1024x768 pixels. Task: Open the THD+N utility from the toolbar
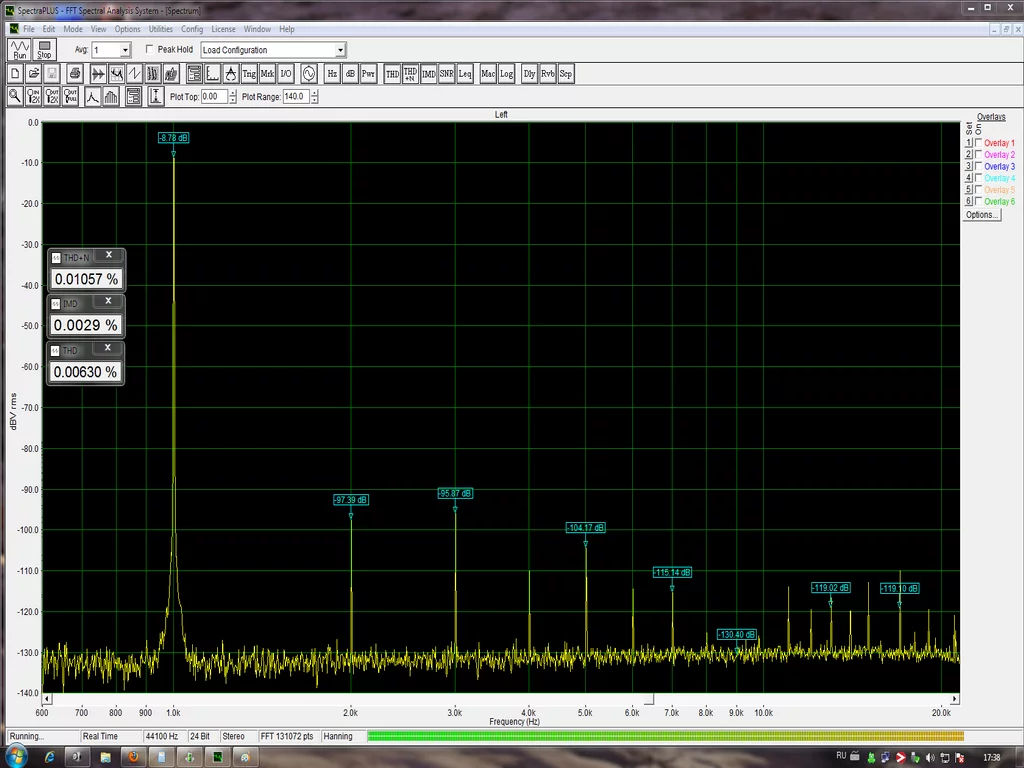pyautogui.click(x=410, y=74)
